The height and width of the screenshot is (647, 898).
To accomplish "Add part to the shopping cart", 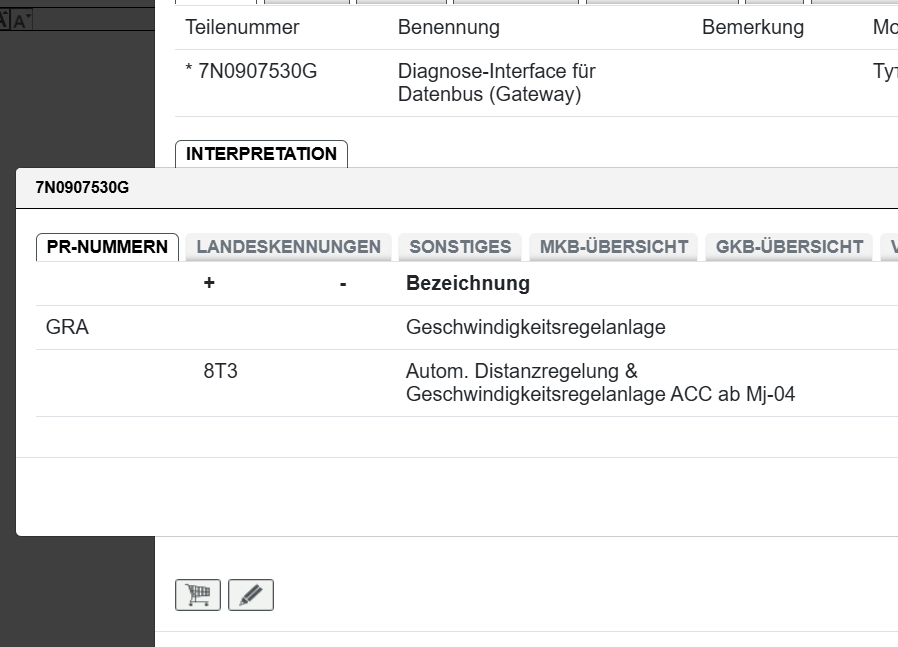I will click(197, 594).
